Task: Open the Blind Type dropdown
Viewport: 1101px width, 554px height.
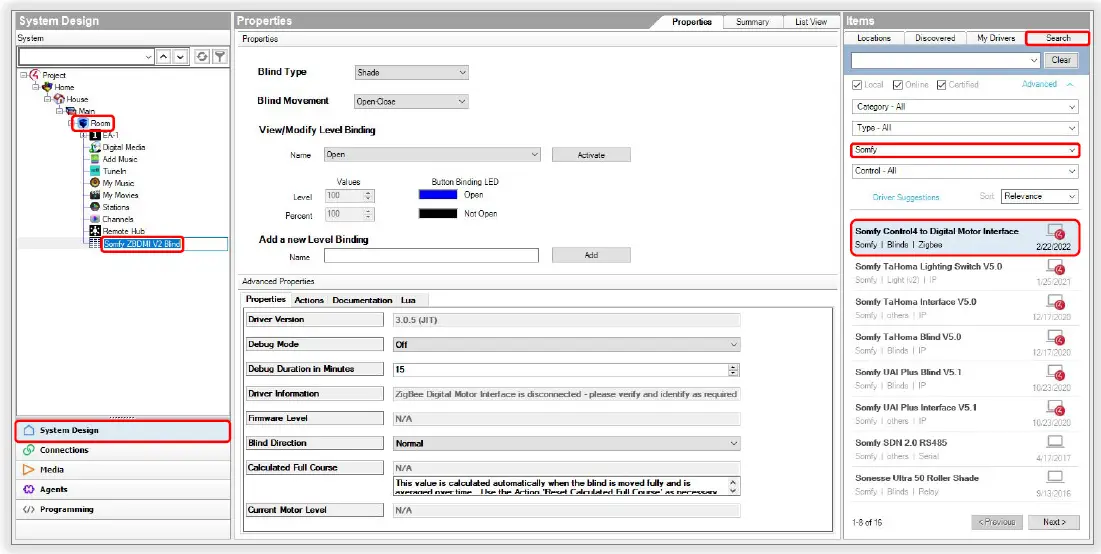Action: tap(411, 72)
